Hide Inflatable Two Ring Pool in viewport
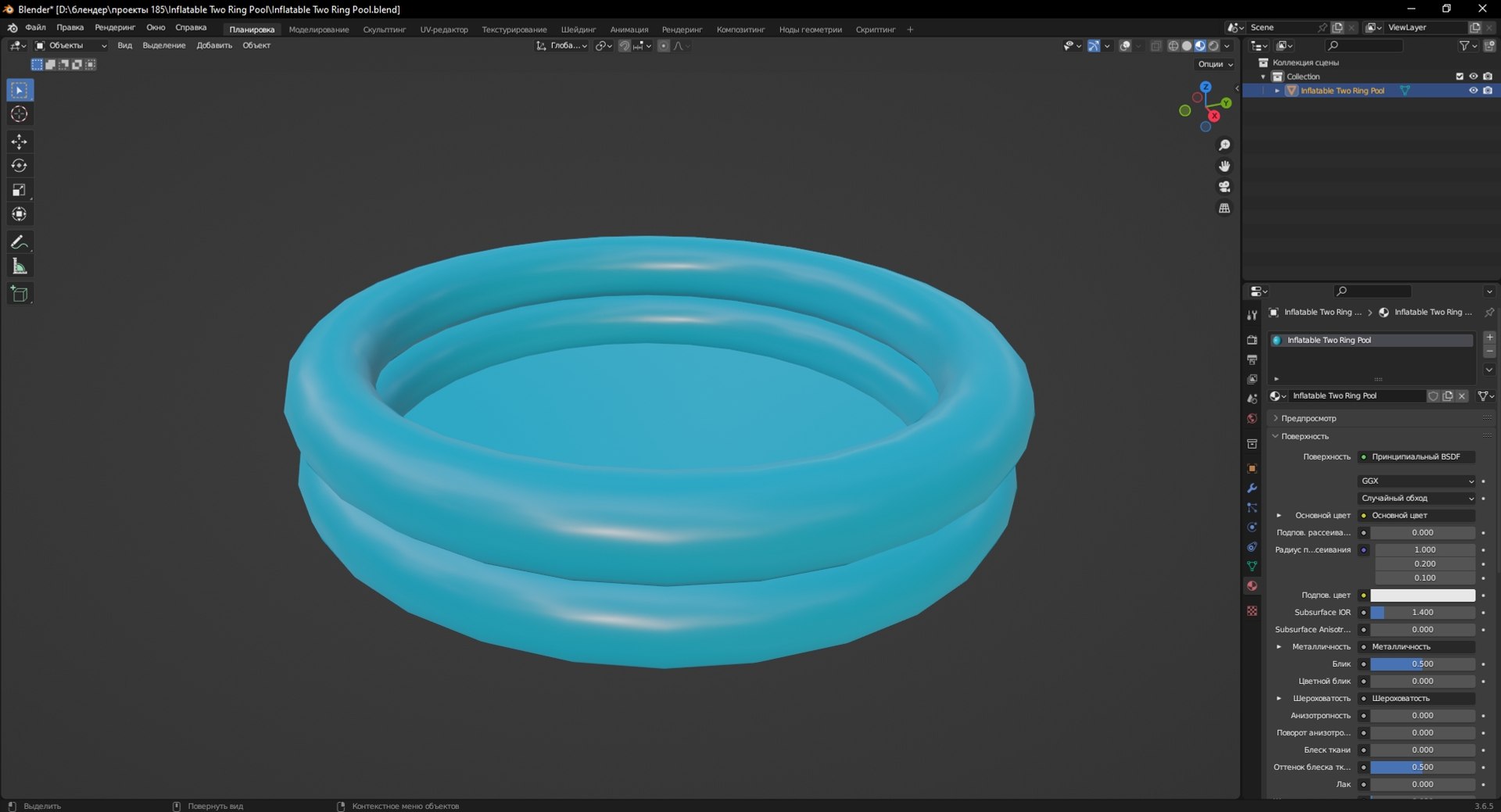 (x=1473, y=91)
